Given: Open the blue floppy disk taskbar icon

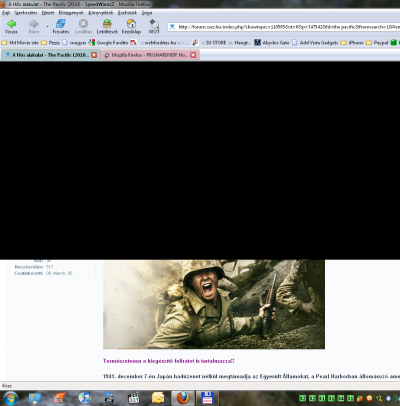Looking at the screenshot, I should [x=207, y=398].
